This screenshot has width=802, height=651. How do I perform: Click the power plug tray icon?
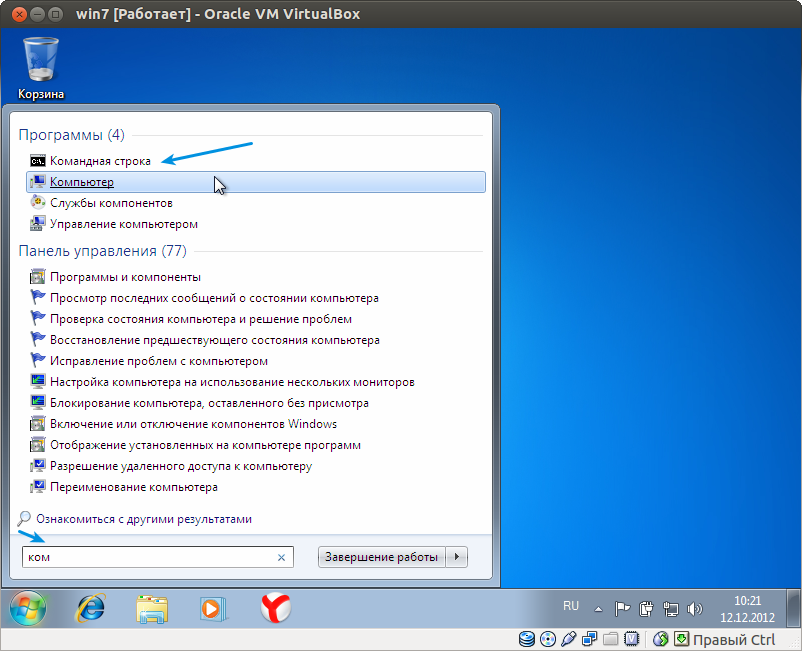coord(646,609)
